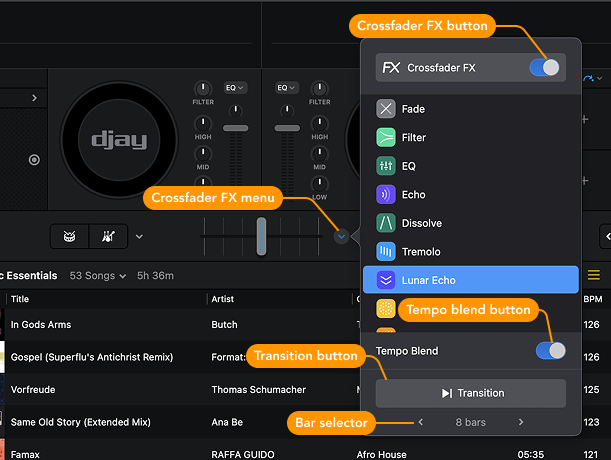Image resolution: width=611 pixels, height=460 pixels.
Task: Turn off the Tempo Blend switch
Action: [x=550, y=351]
